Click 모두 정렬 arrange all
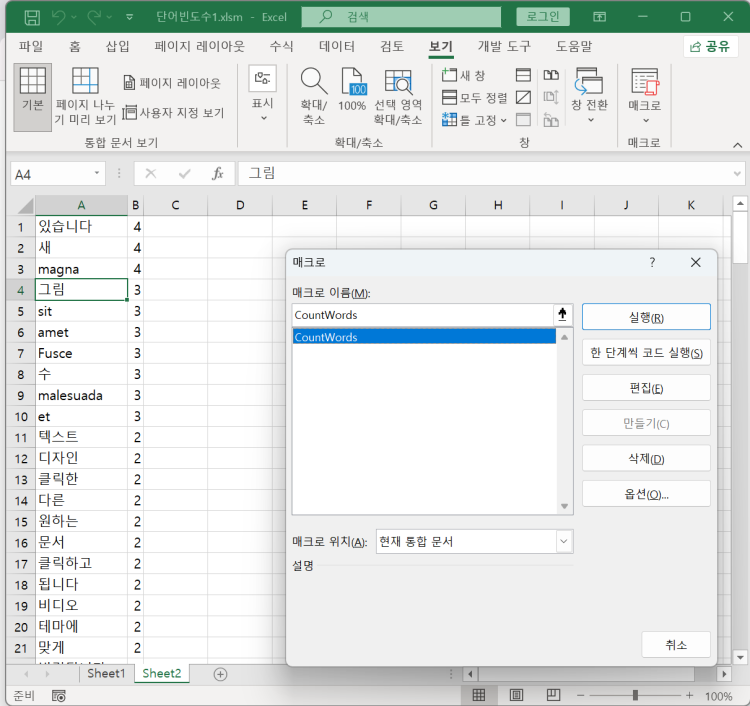Image resolution: width=750 pixels, height=706 pixels. coord(475,98)
